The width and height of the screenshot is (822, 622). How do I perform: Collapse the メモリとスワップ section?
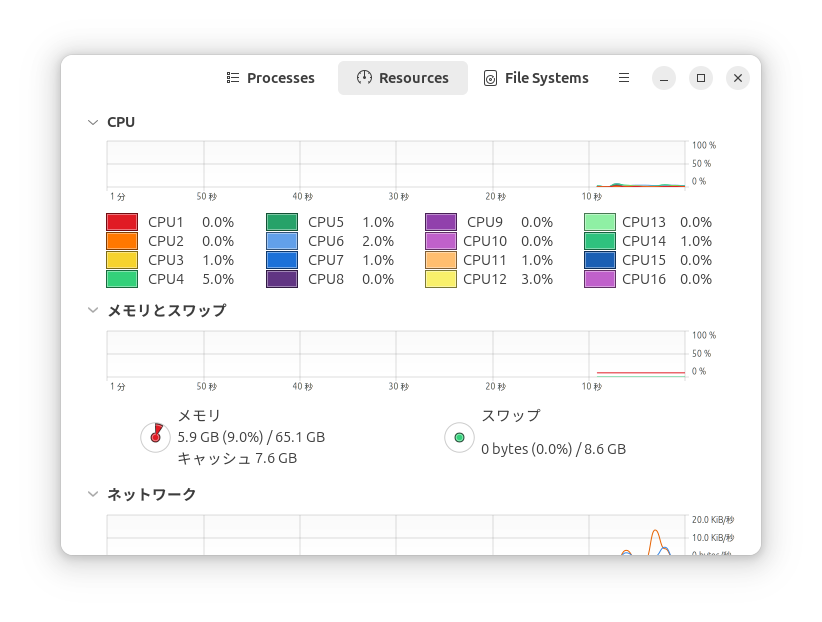pos(93,310)
